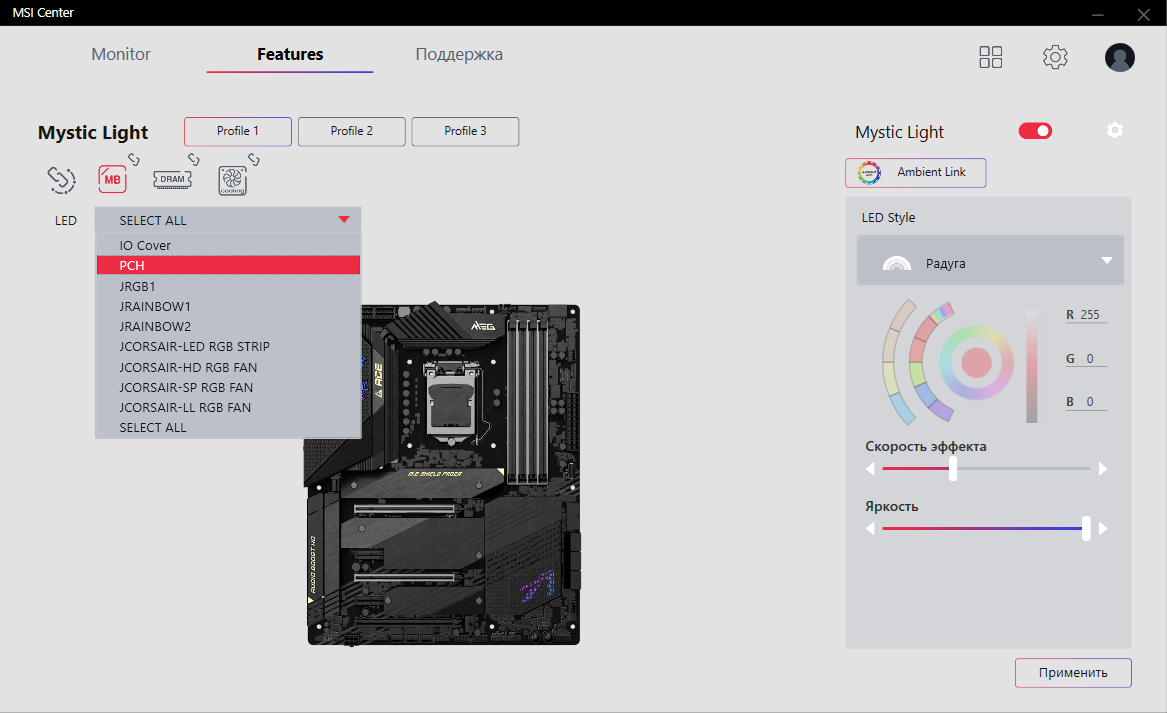Switch to the Features tab

pos(290,54)
